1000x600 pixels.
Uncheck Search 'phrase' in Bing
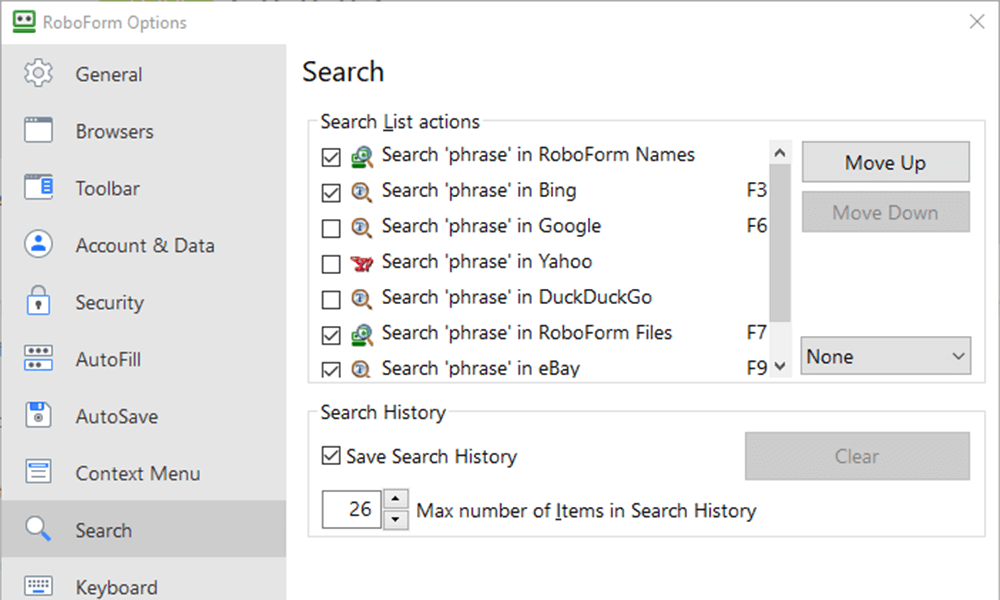coord(331,193)
